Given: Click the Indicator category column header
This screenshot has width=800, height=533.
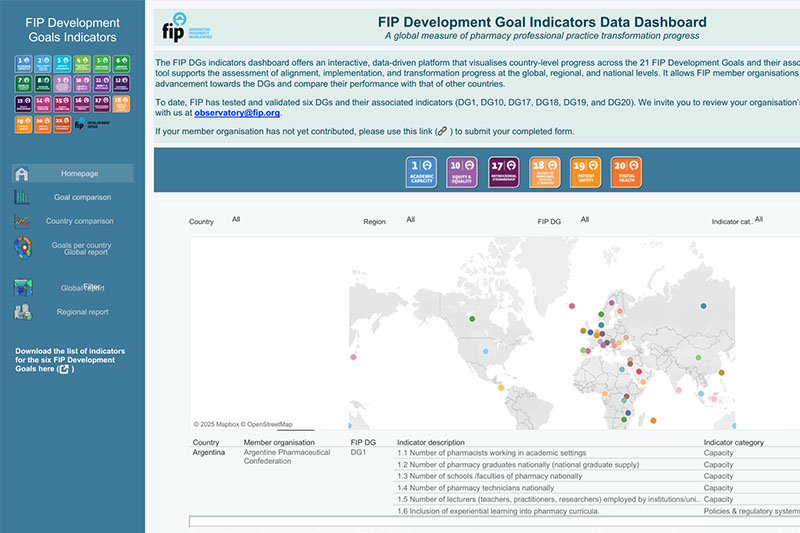Looking at the screenshot, I should (x=733, y=442).
